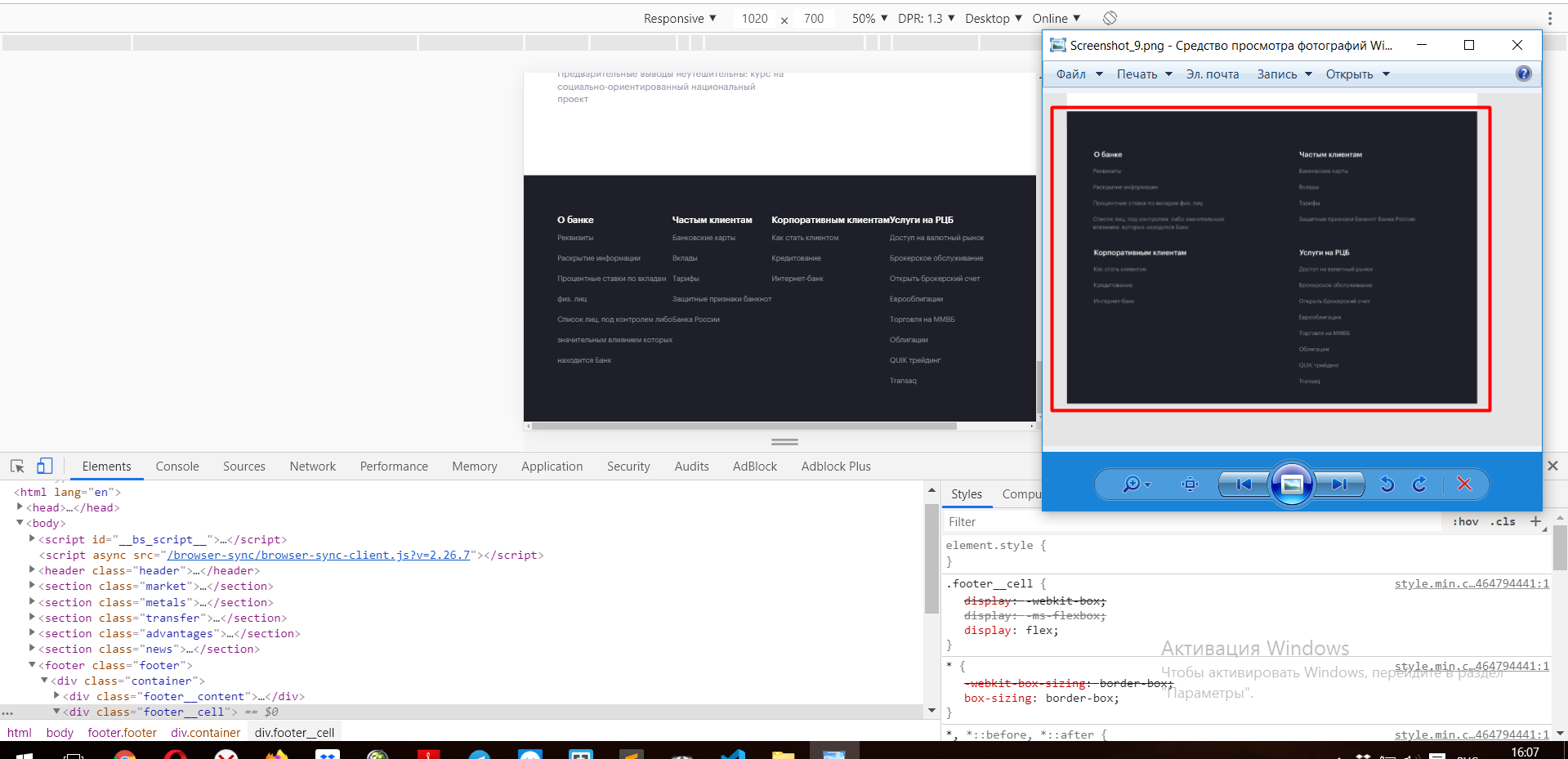1568x759 pixels.
Task: Close the DevTools panel
Action: 1552,466
